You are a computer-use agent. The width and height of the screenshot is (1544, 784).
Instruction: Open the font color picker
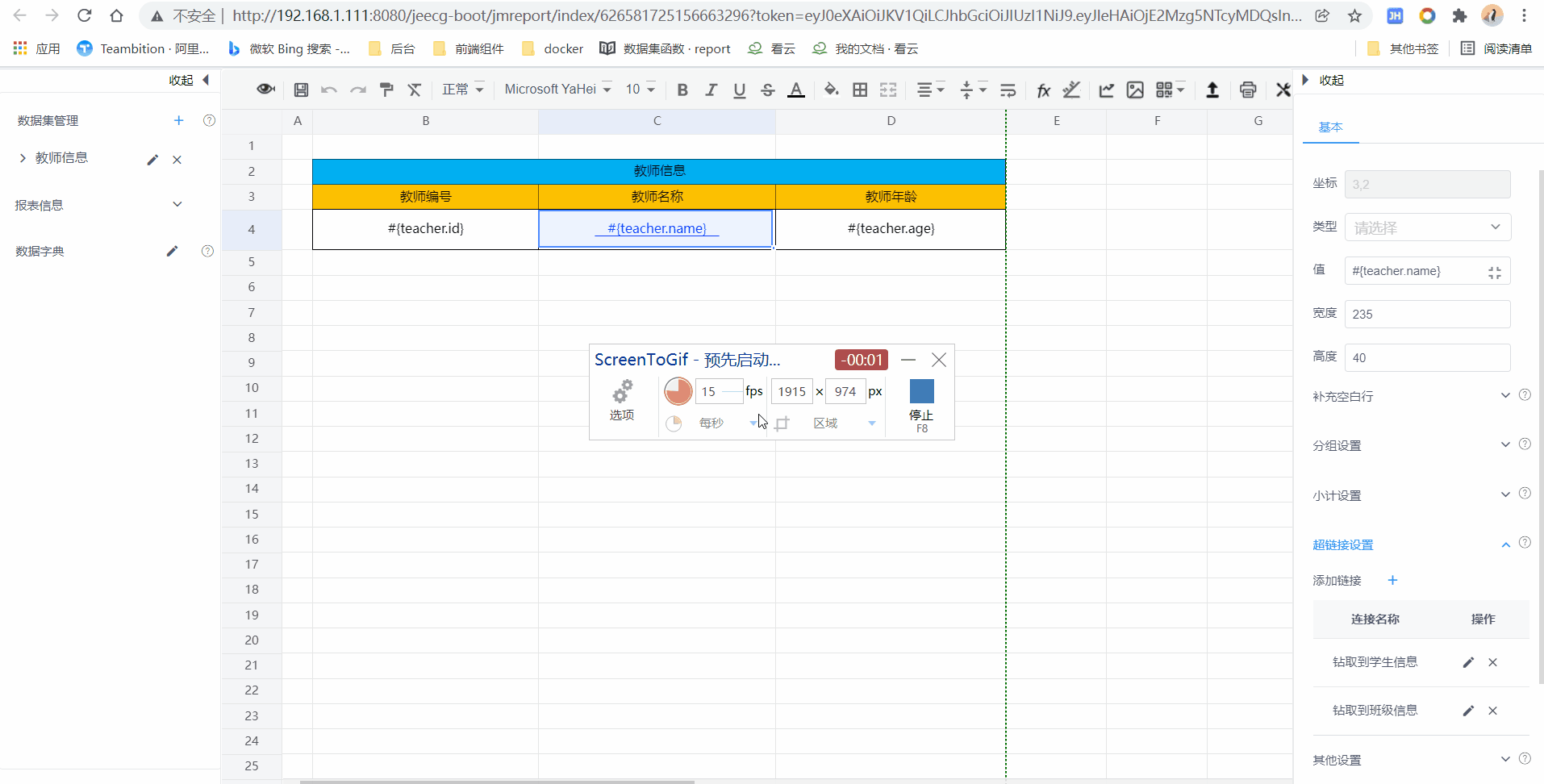tap(796, 90)
